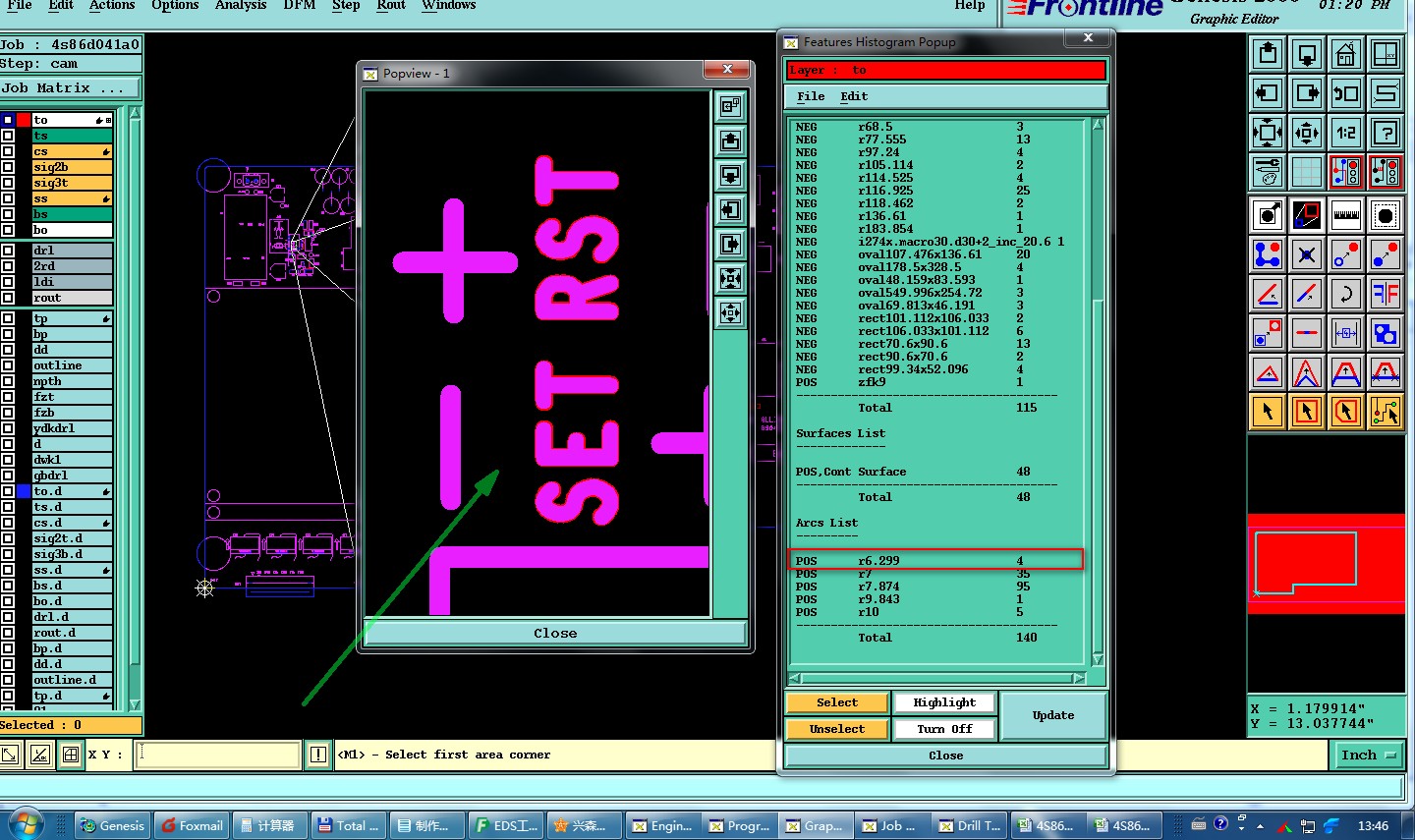Image resolution: width=1415 pixels, height=840 pixels.
Task: Click Close button in Popview window
Action: pyautogui.click(x=555, y=634)
